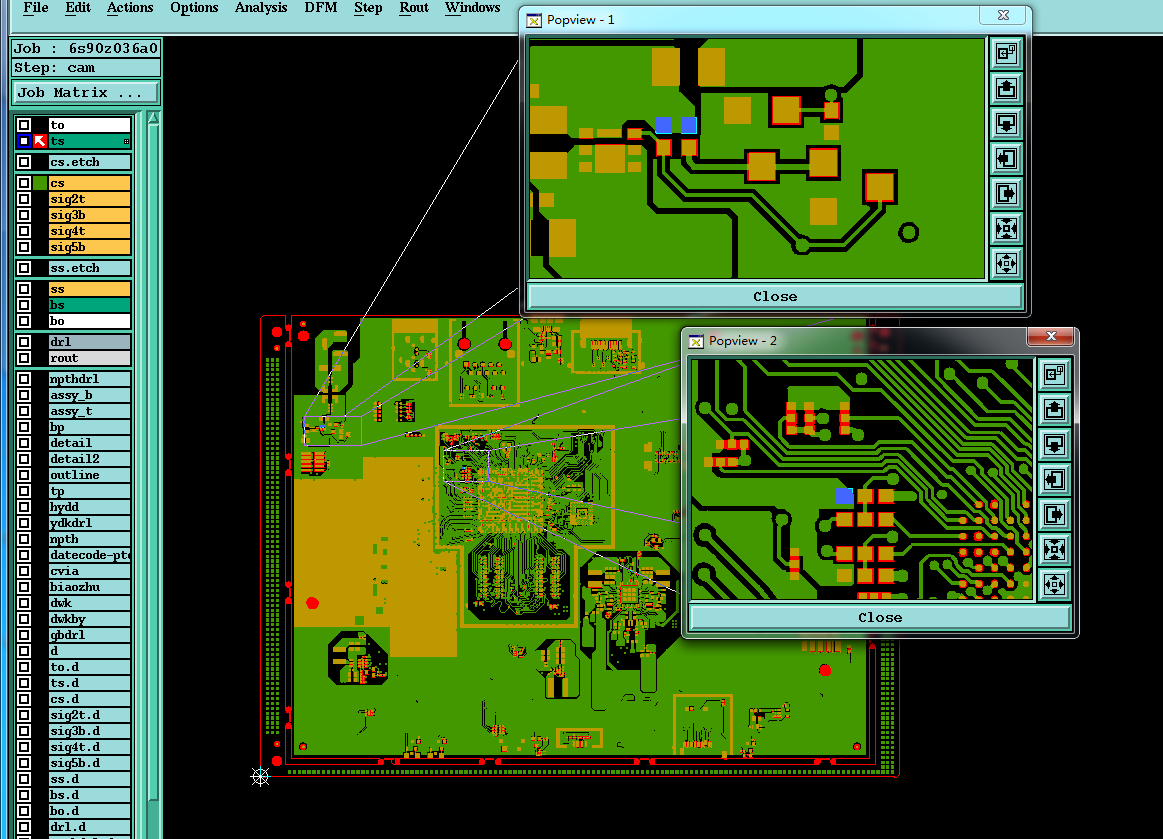1163x839 pixels.
Task: Toggle the 'drl' layer checkbox
Action: point(24,342)
